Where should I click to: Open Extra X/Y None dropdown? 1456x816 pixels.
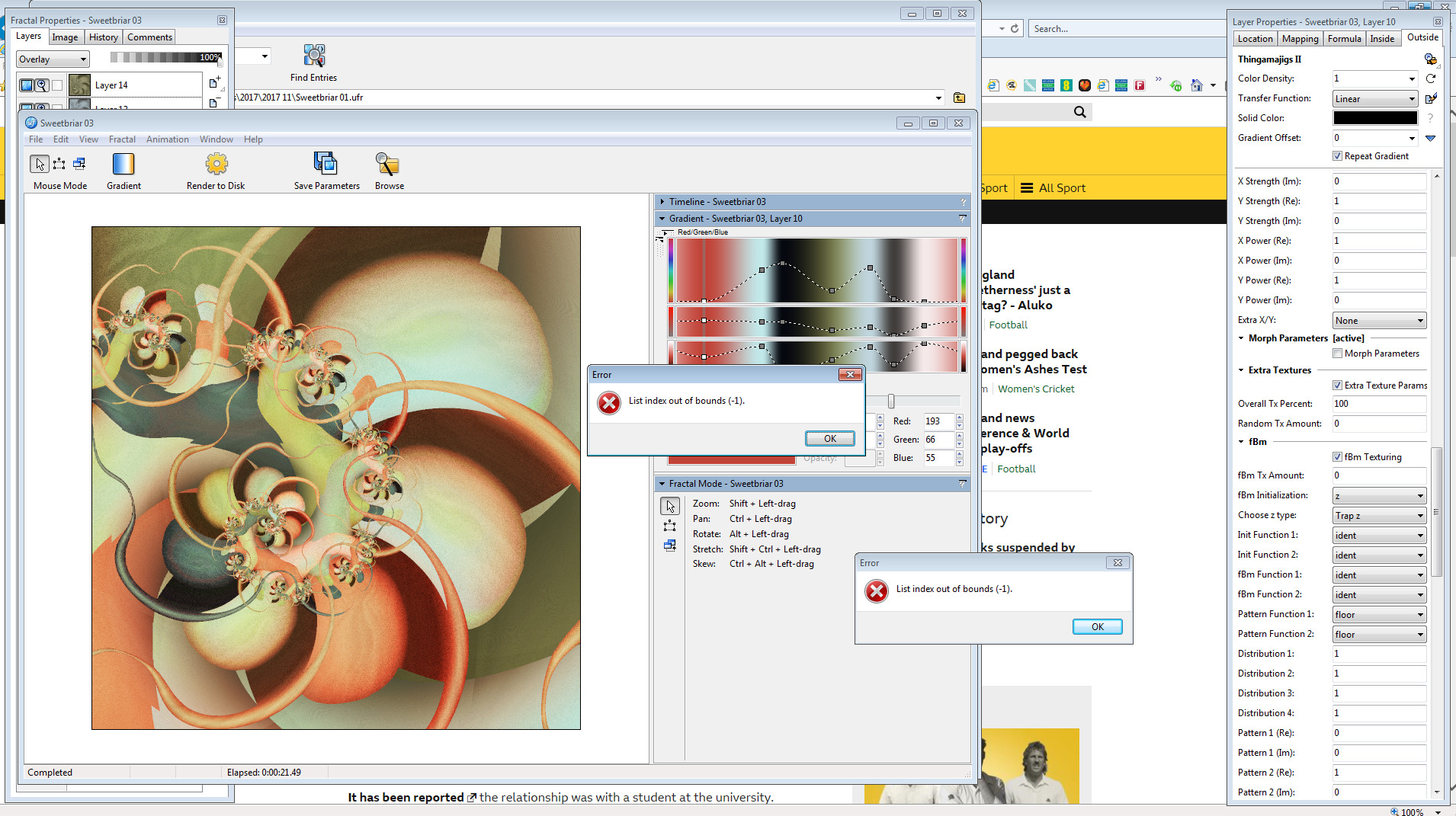point(1379,321)
